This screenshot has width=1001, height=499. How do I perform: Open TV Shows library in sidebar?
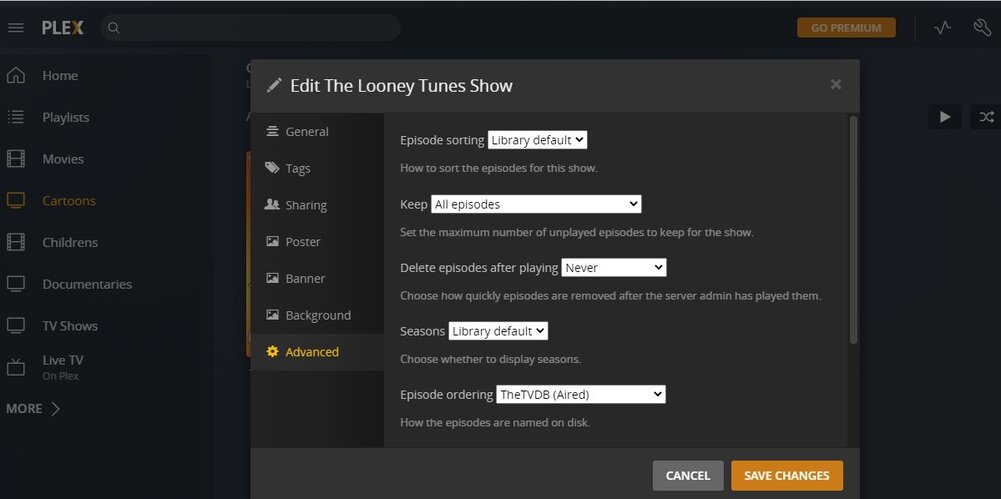[70, 325]
